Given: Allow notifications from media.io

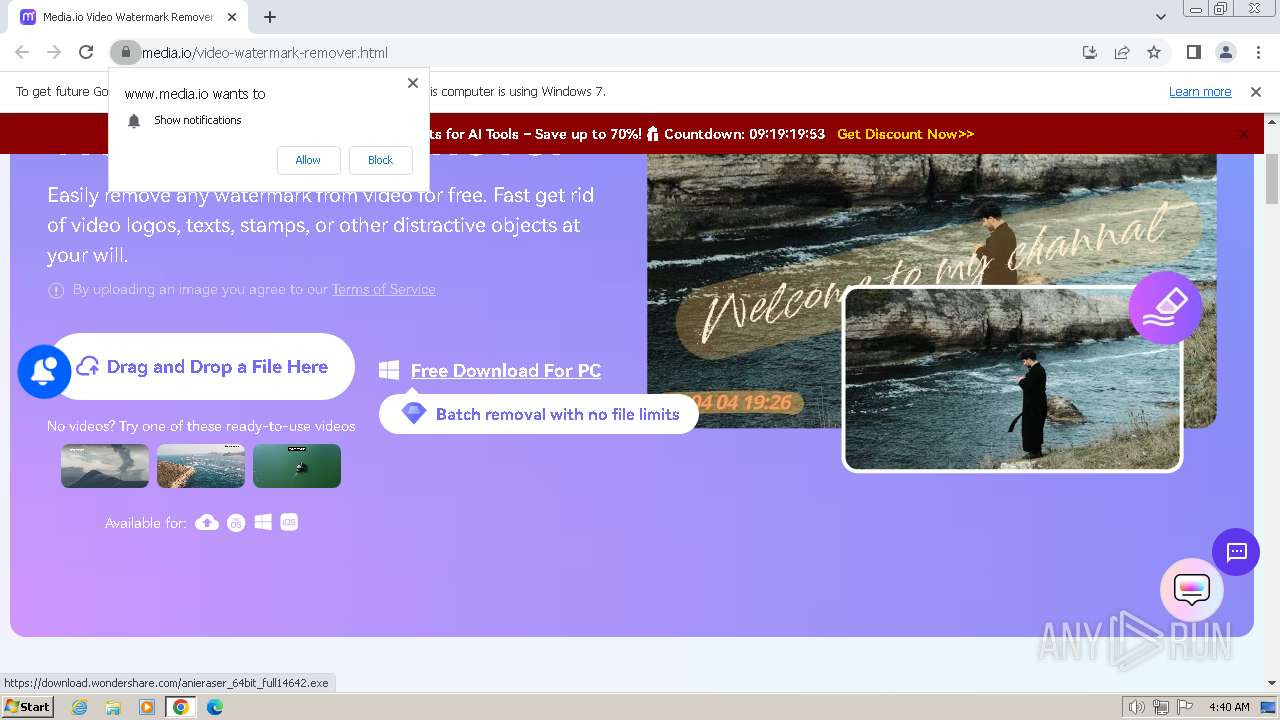Looking at the screenshot, I should click(308, 160).
